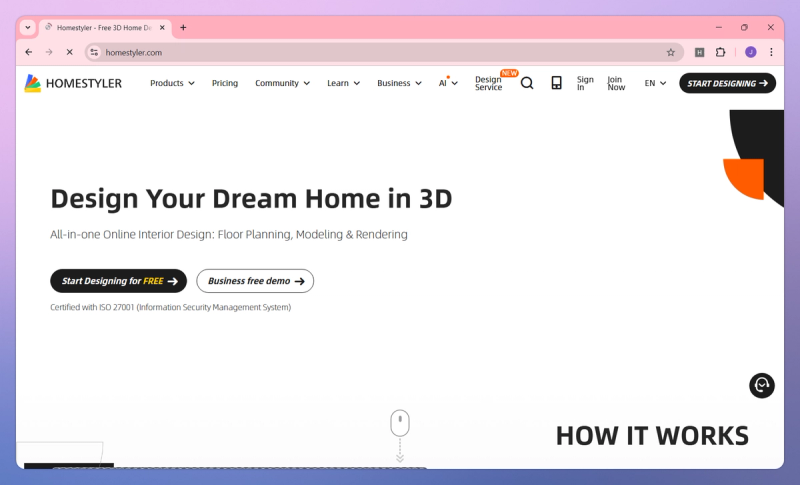Click the ISO 27001 certification text
Image resolution: width=800 pixels, height=485 pixels.
coord(170,307)
